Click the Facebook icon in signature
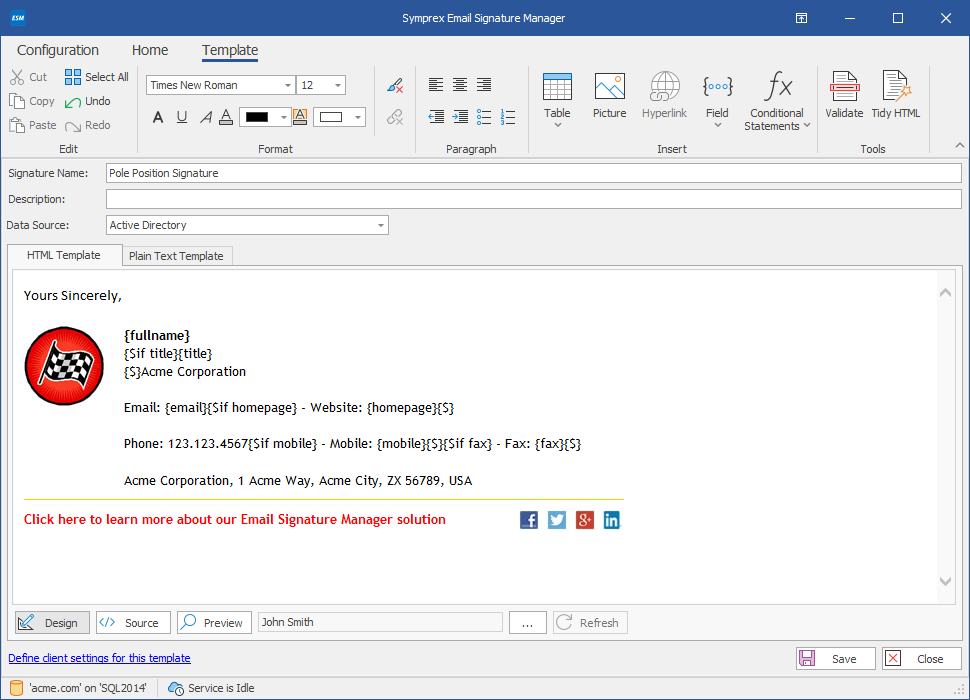 pos(529,520)
